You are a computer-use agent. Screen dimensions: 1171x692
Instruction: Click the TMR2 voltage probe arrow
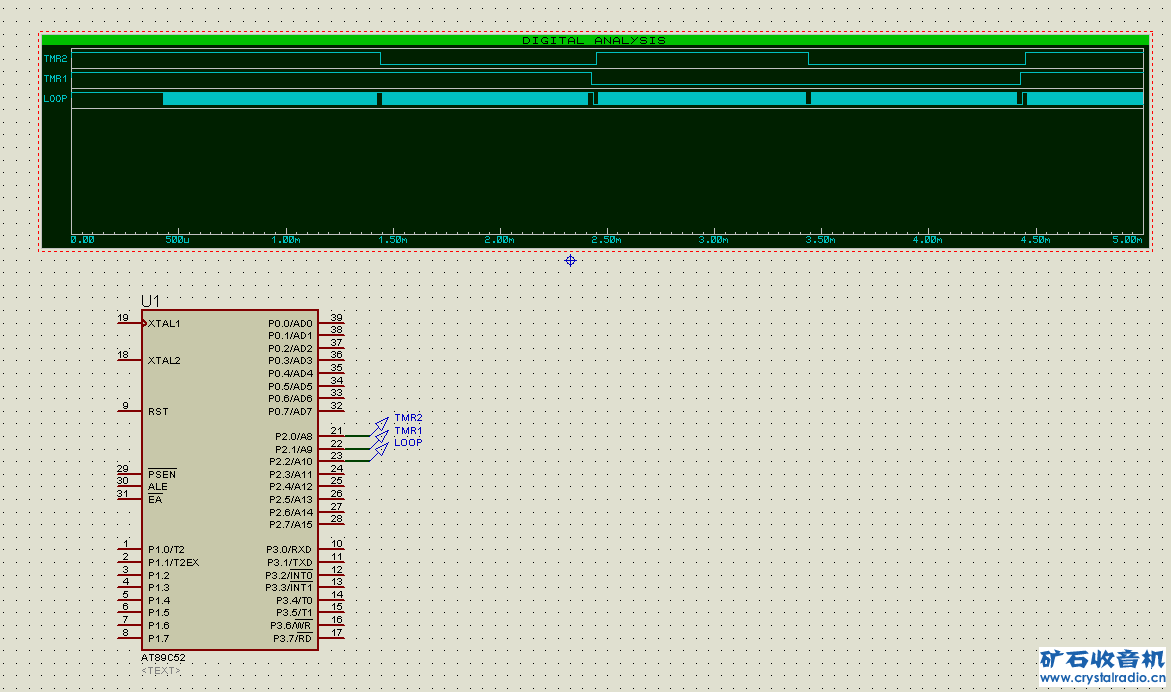(x=381, y=424)
